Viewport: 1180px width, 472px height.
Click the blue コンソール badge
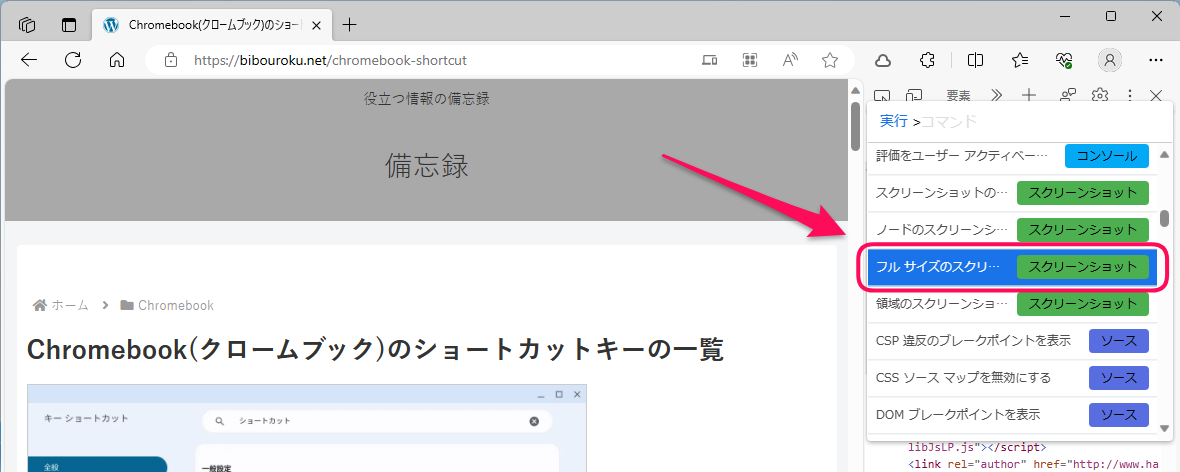click(1106, 156)
